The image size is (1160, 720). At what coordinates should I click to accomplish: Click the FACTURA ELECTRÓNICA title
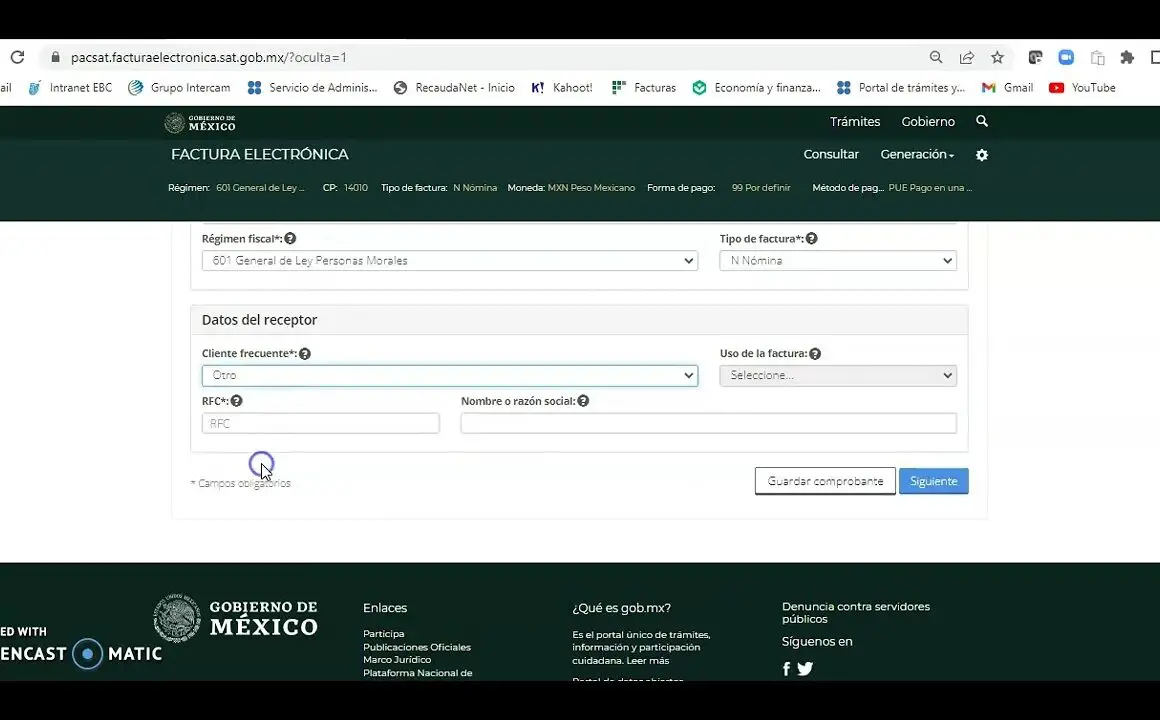coord(260,154)
